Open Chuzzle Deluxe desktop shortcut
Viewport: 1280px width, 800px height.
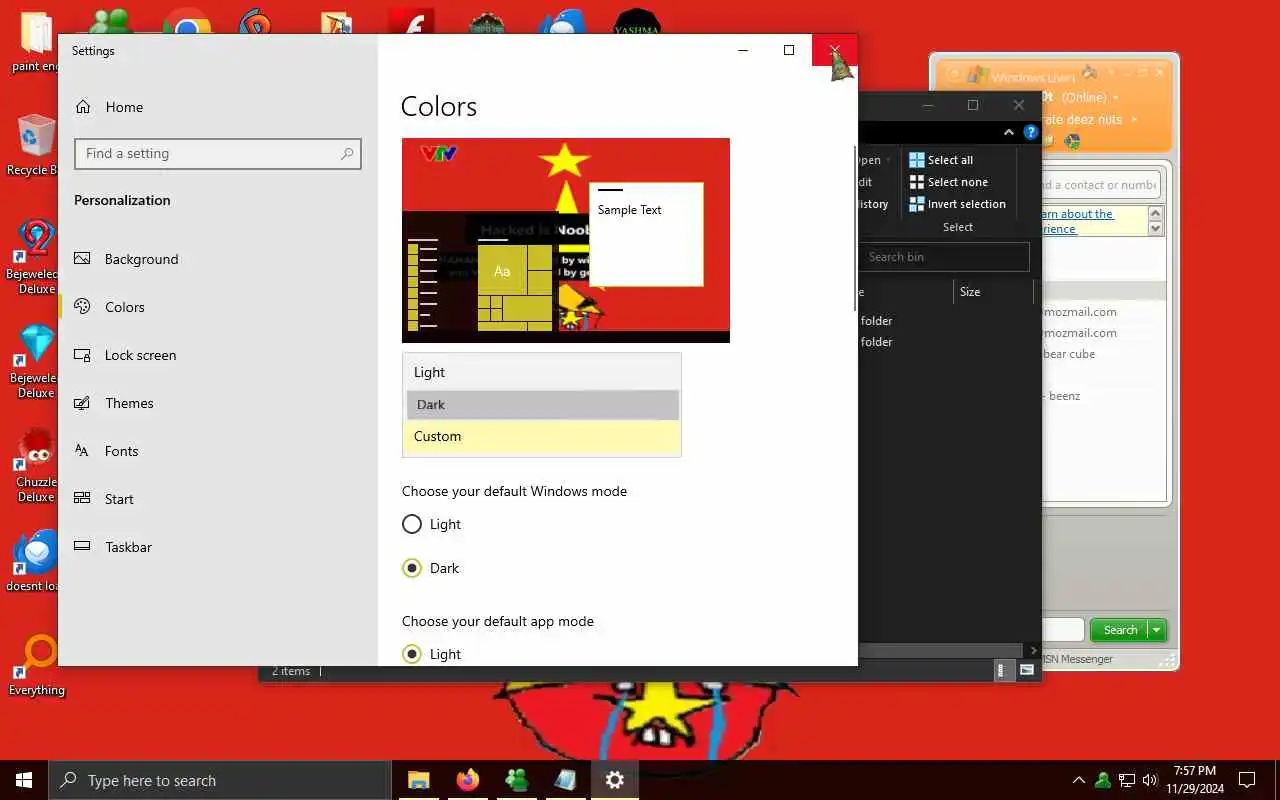[x=37, y=465]
